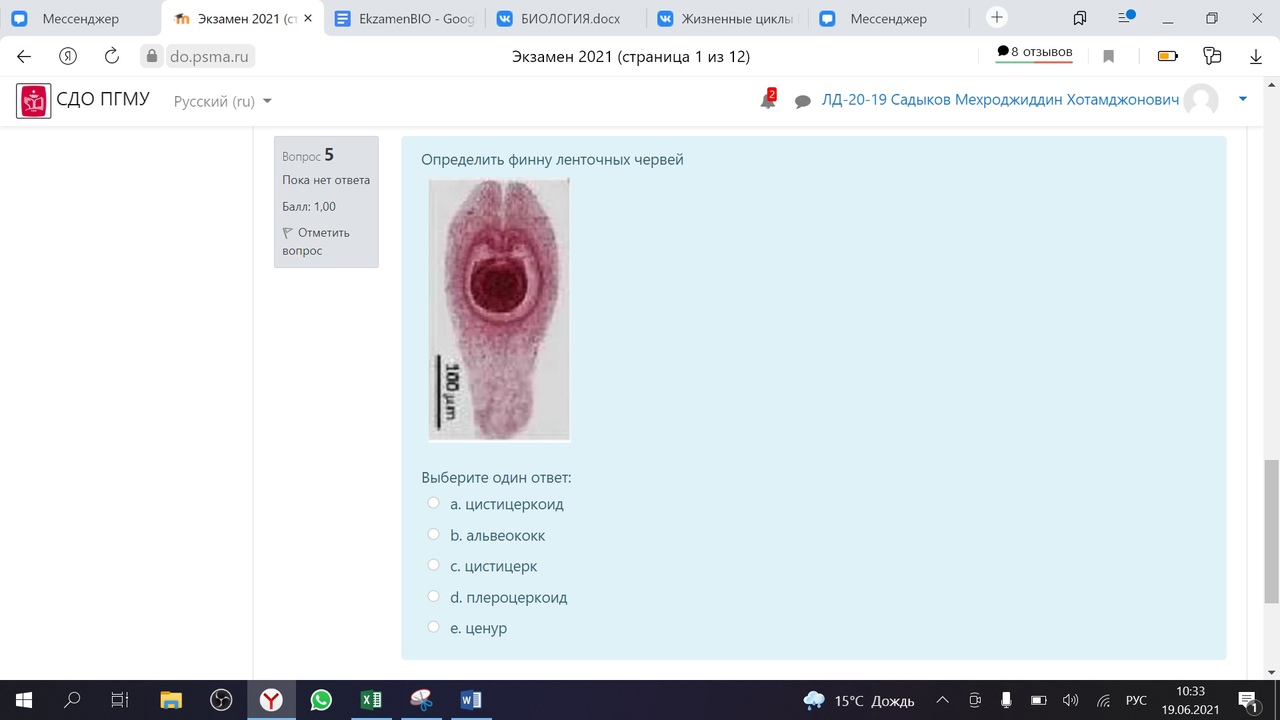Open Excel from taskbar
1280x720 pixels.
371,700
